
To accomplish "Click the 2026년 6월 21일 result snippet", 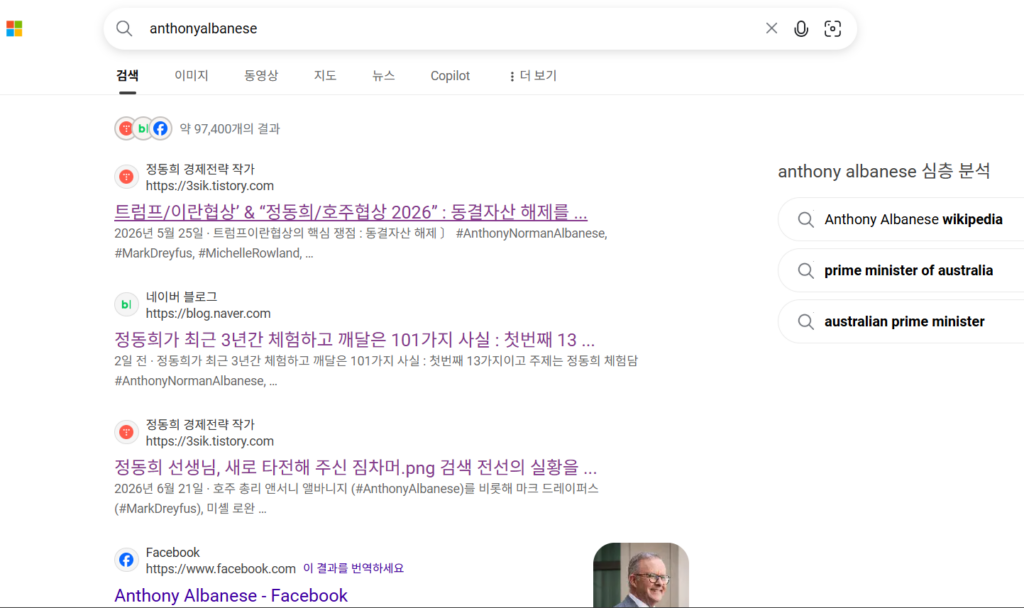I will click(357, 498).
